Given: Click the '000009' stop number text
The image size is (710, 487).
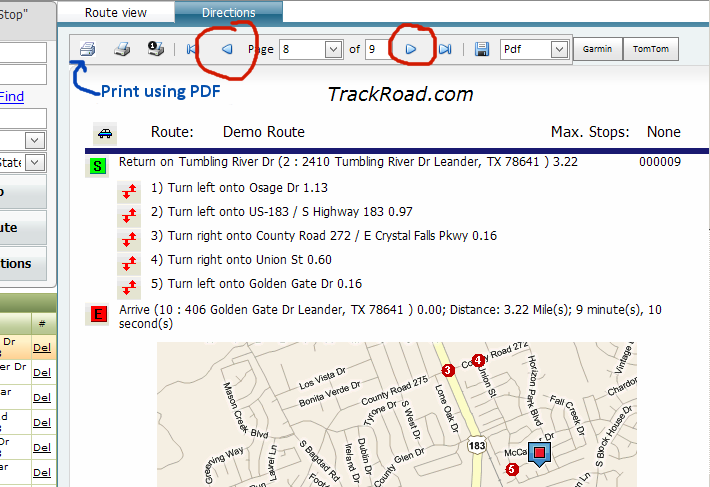Looking at the screenshot, I should pyautogui.click(x=660, y=162).
